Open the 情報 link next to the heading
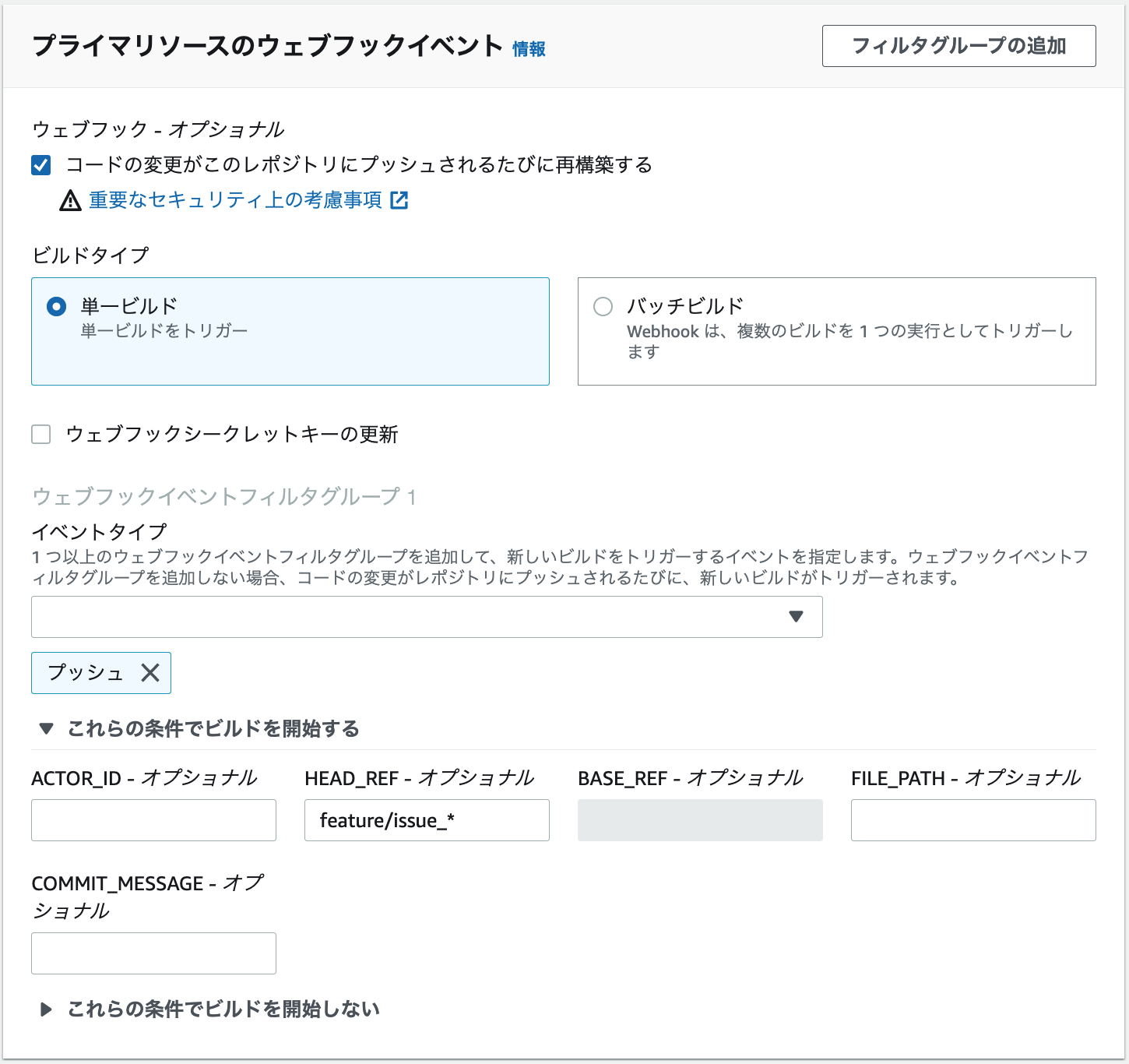The height and width of the screenshot is (1064, 1129). click(529, 49)
